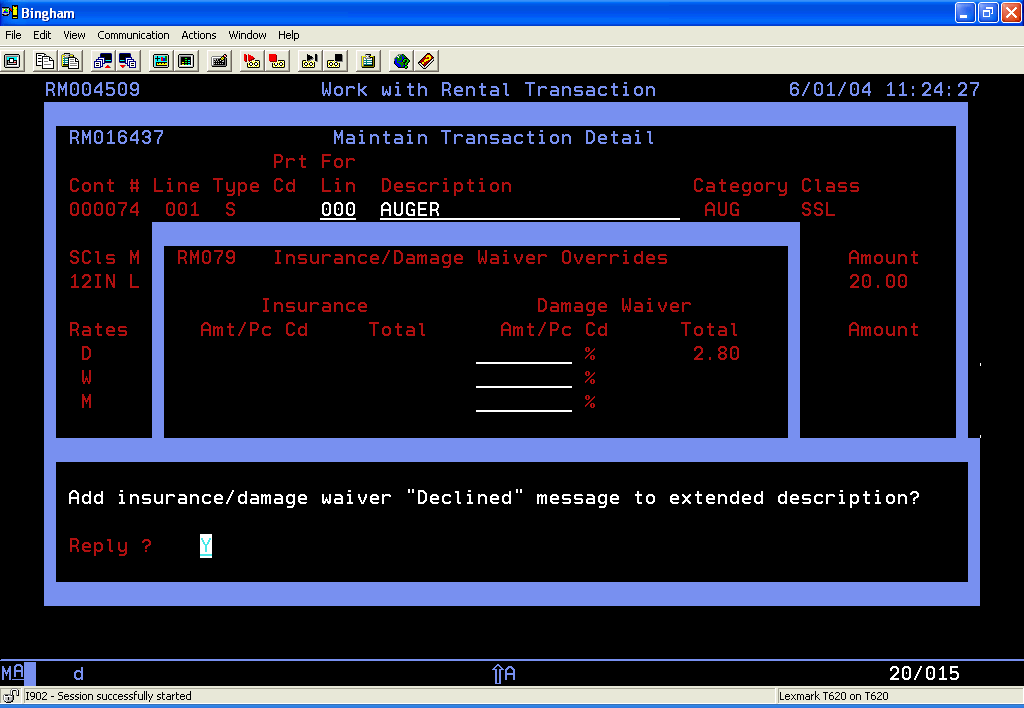The height and width of the screenshot is (708, 1024).
Task: Paste clipboard contents into the session
Action: click(x=70, y=61)
